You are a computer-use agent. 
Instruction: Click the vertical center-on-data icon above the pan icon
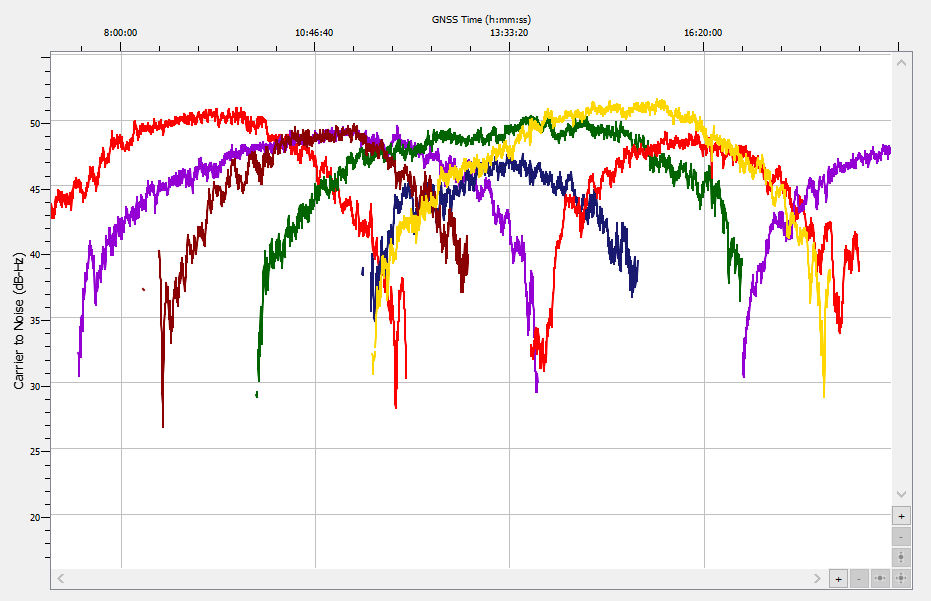pos(902,557)
